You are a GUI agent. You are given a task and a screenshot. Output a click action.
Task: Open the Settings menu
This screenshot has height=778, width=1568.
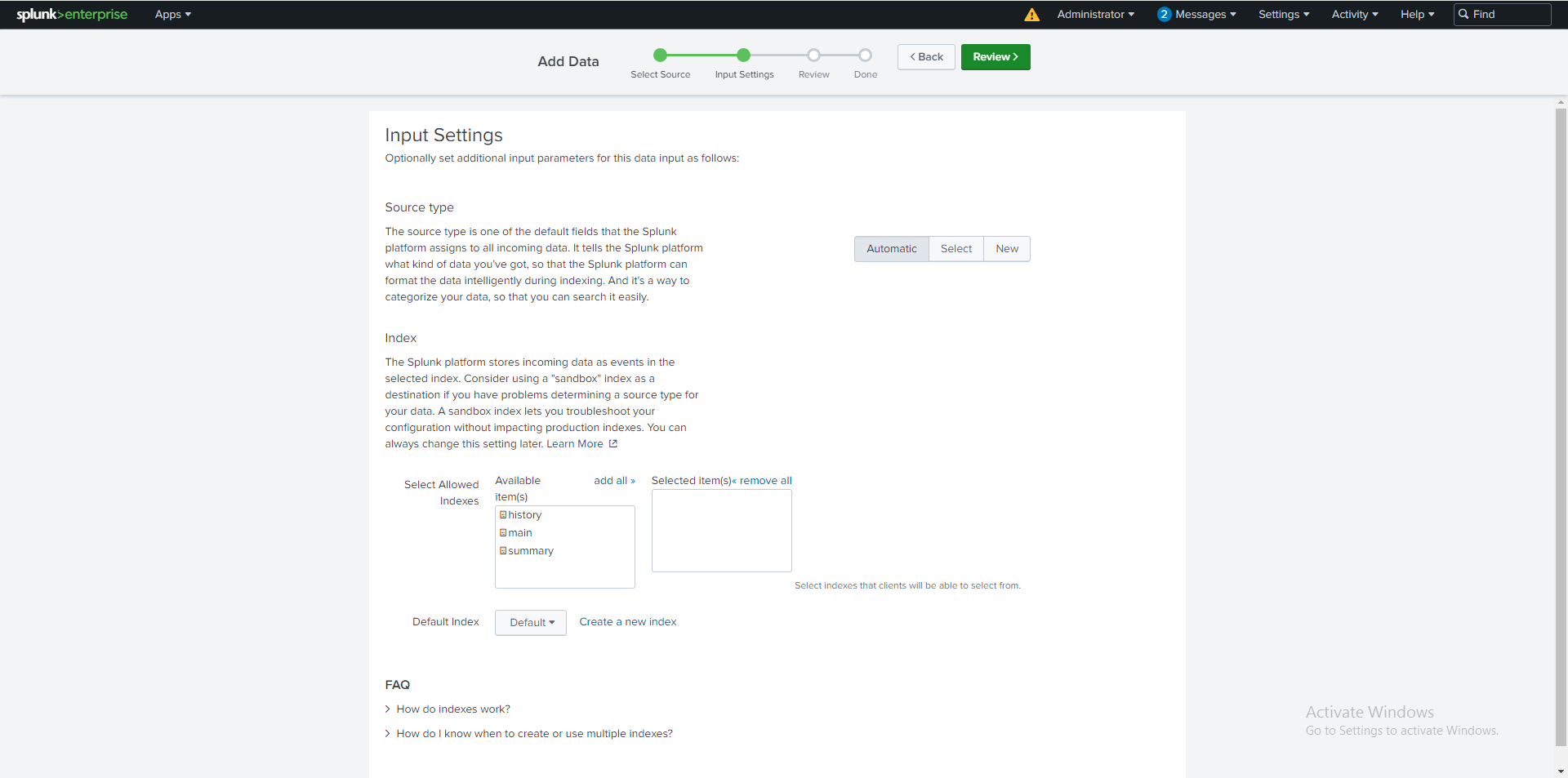1283,15
